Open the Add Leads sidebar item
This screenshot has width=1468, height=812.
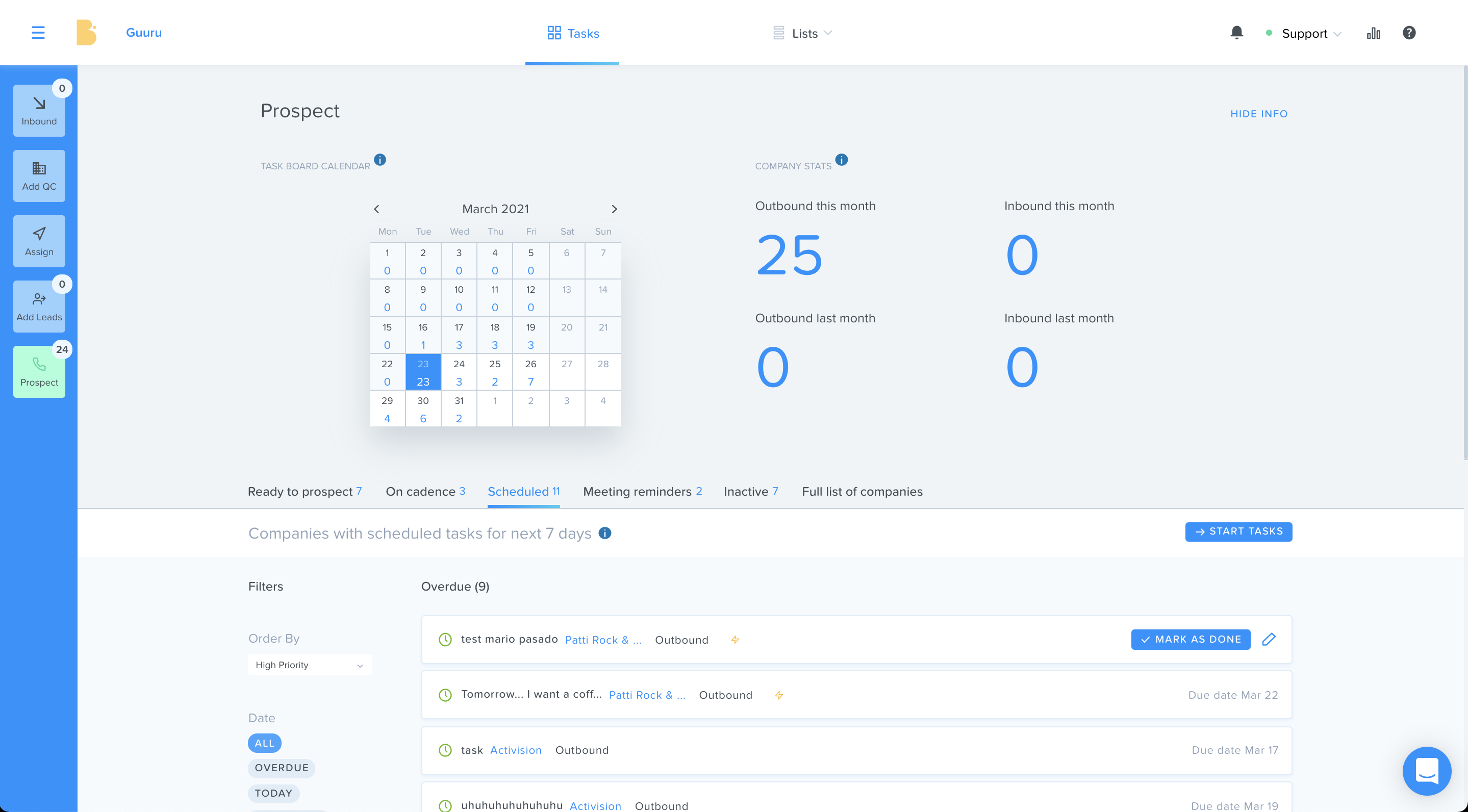(x=39, y=306)
